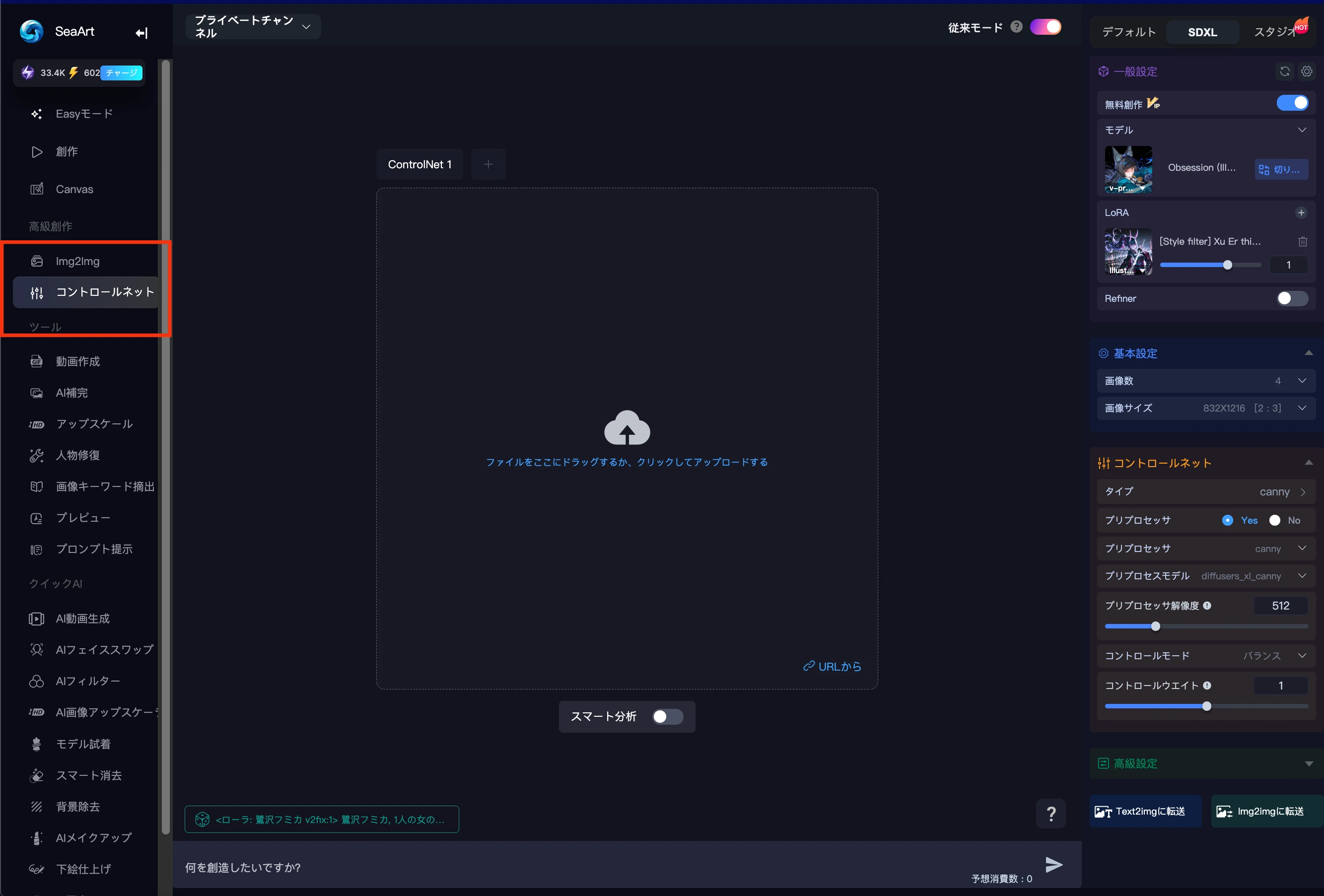This screenshot has height=896, width=1324.
Task: Toggle the 従来モード switch
Action: 1045,27
